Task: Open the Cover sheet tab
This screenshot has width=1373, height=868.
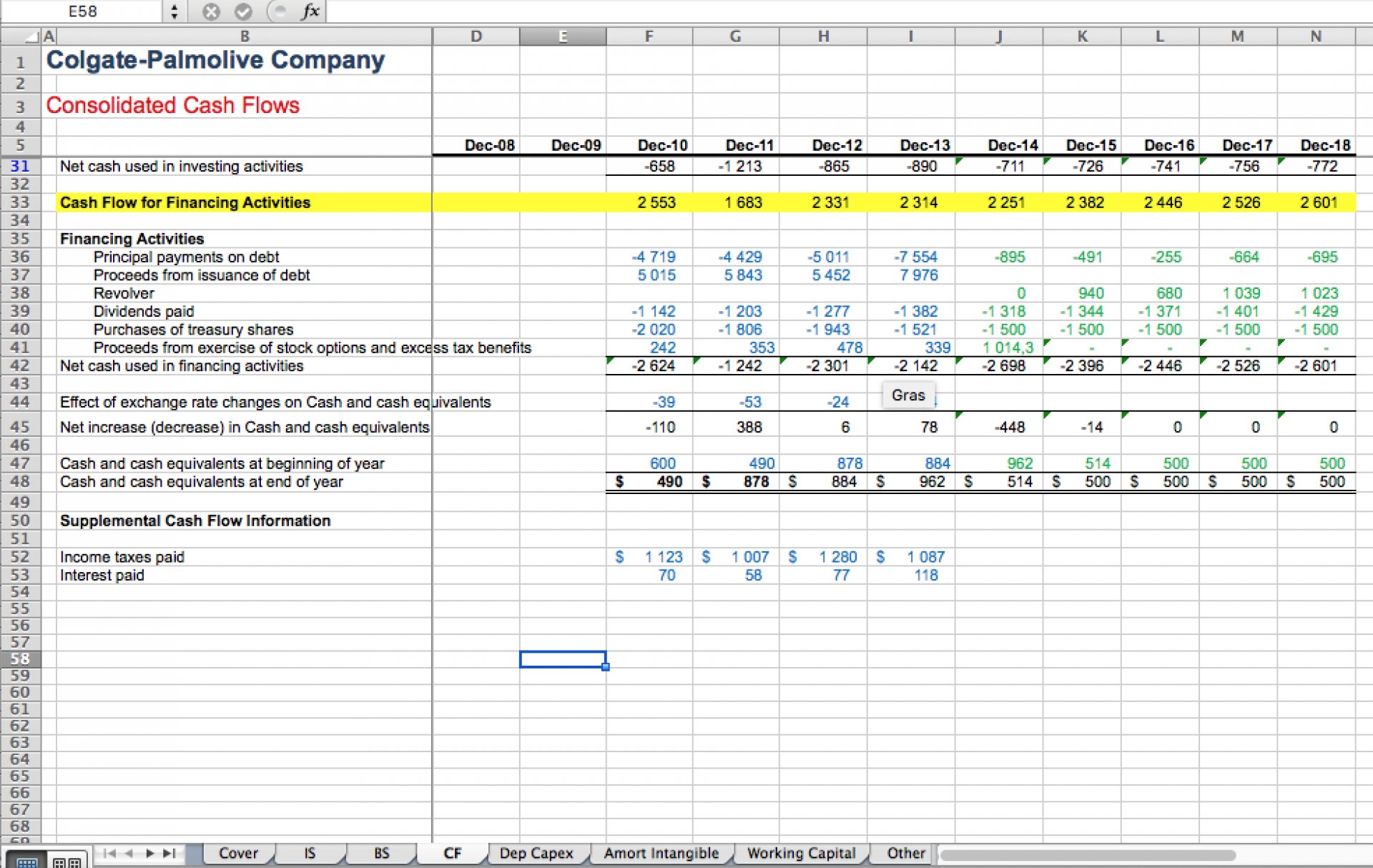Action: [x=238, y=853]
